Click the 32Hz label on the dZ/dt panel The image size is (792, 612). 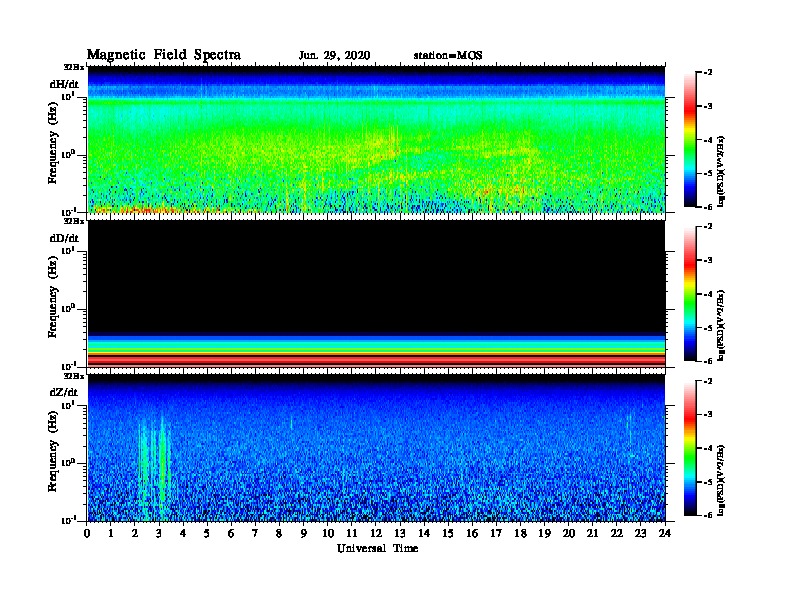73,376
